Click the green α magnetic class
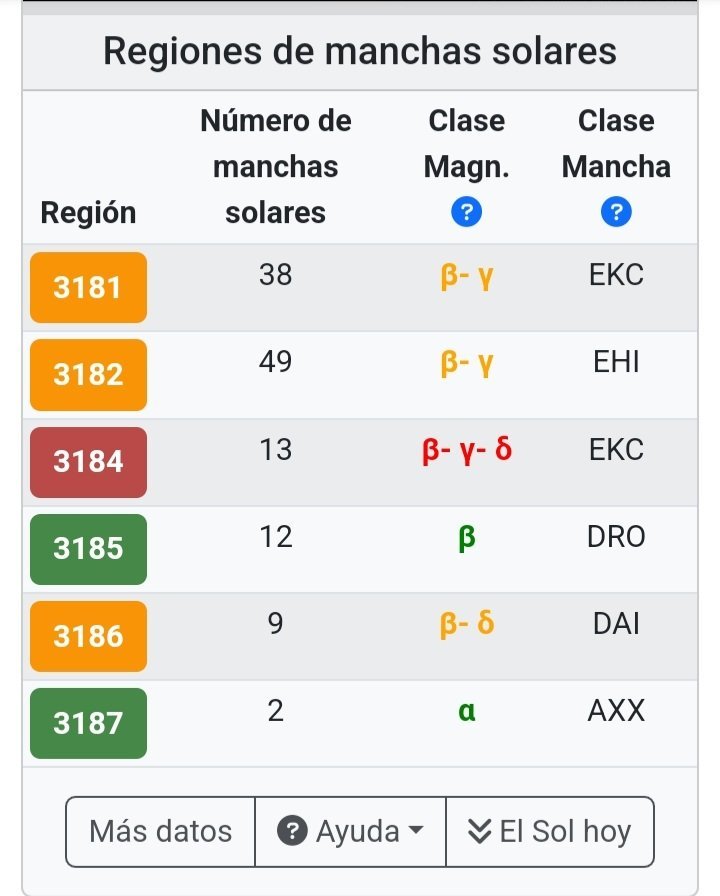The image size is (720, 896). pyautogui.click(x=467, y=711)
